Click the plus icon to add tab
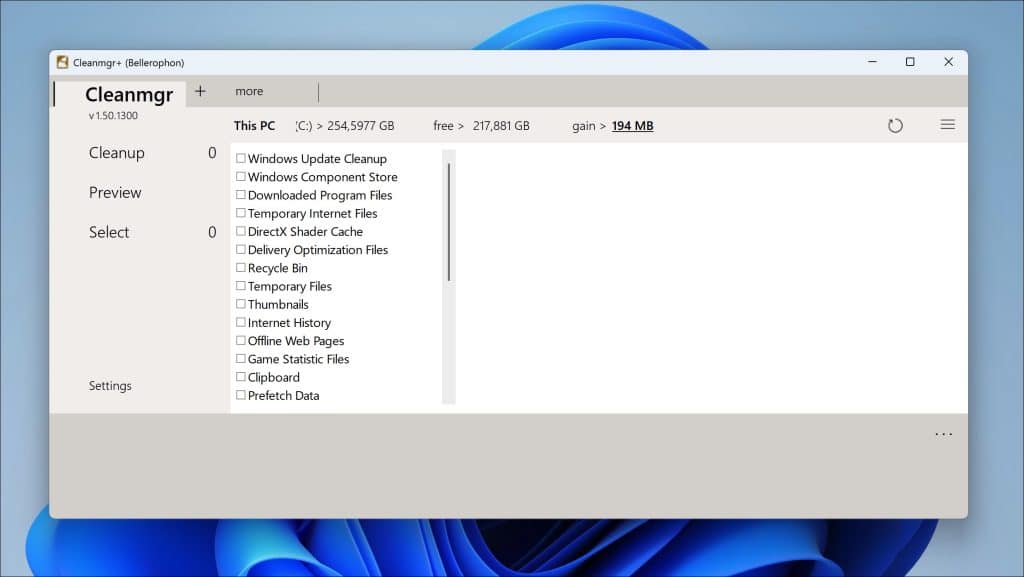The height and width of the screenshot is (577, 1024). (200, 91)
